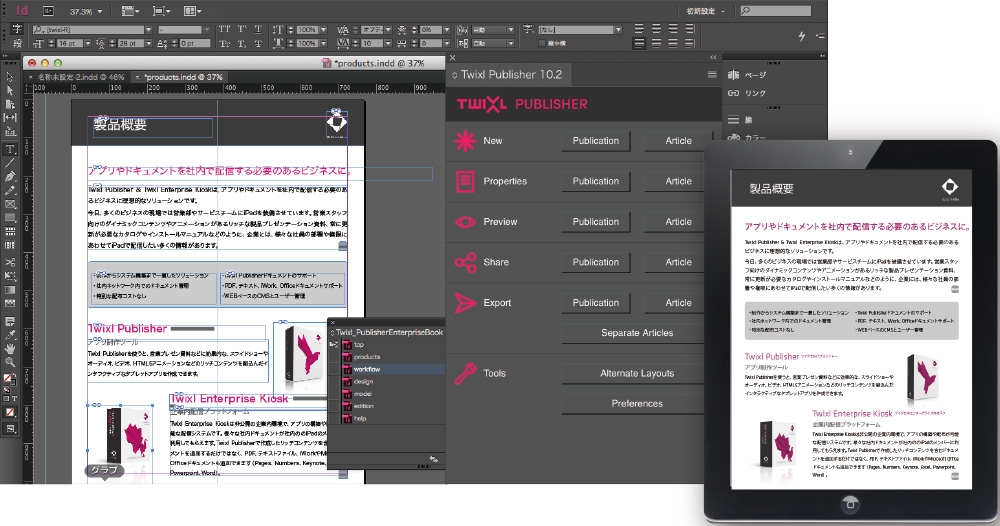Open the 28 pt leading dropdown

[148, 43]
